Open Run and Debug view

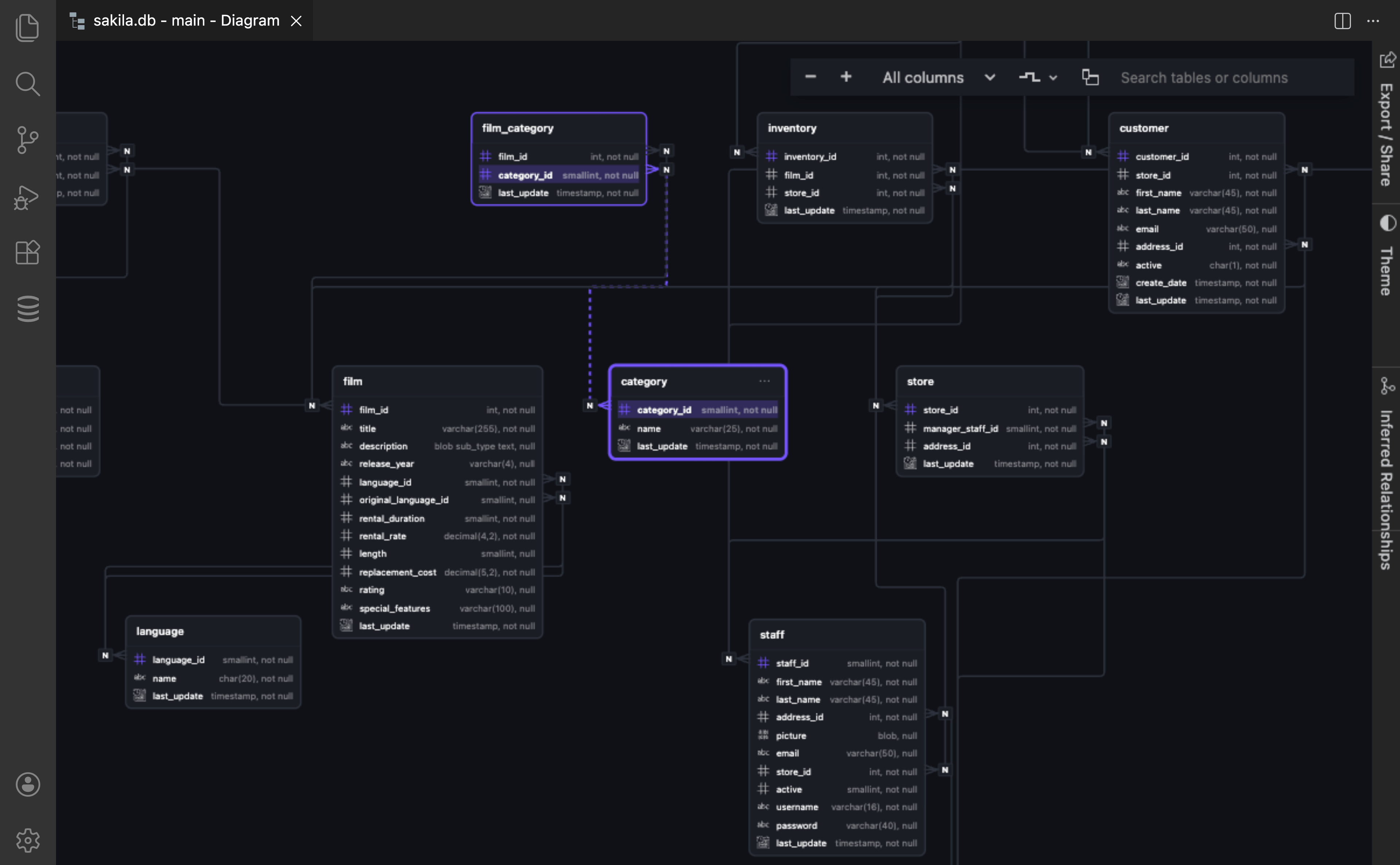27,197
